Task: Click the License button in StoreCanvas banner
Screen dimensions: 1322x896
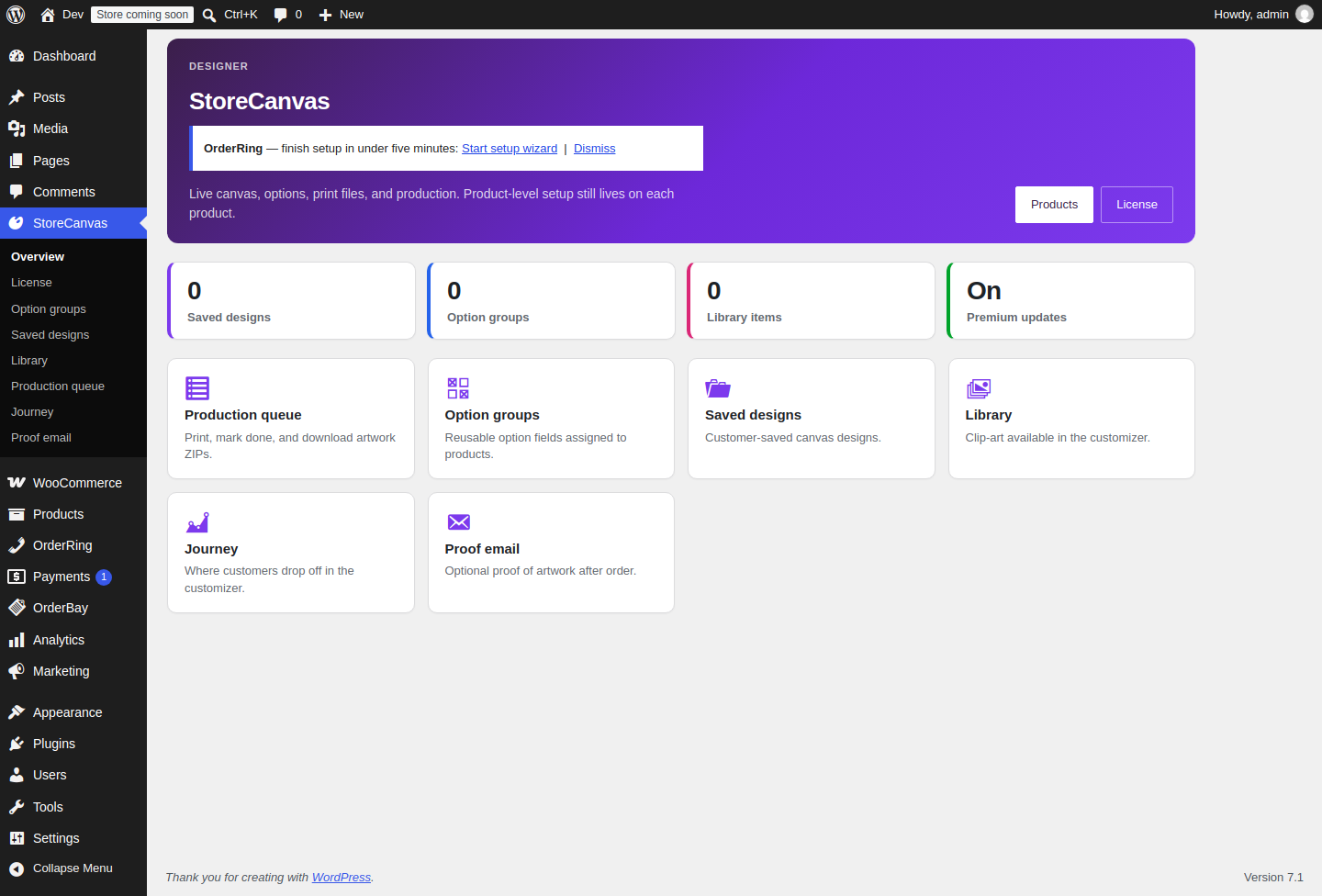Action: tap(1137, 205)
